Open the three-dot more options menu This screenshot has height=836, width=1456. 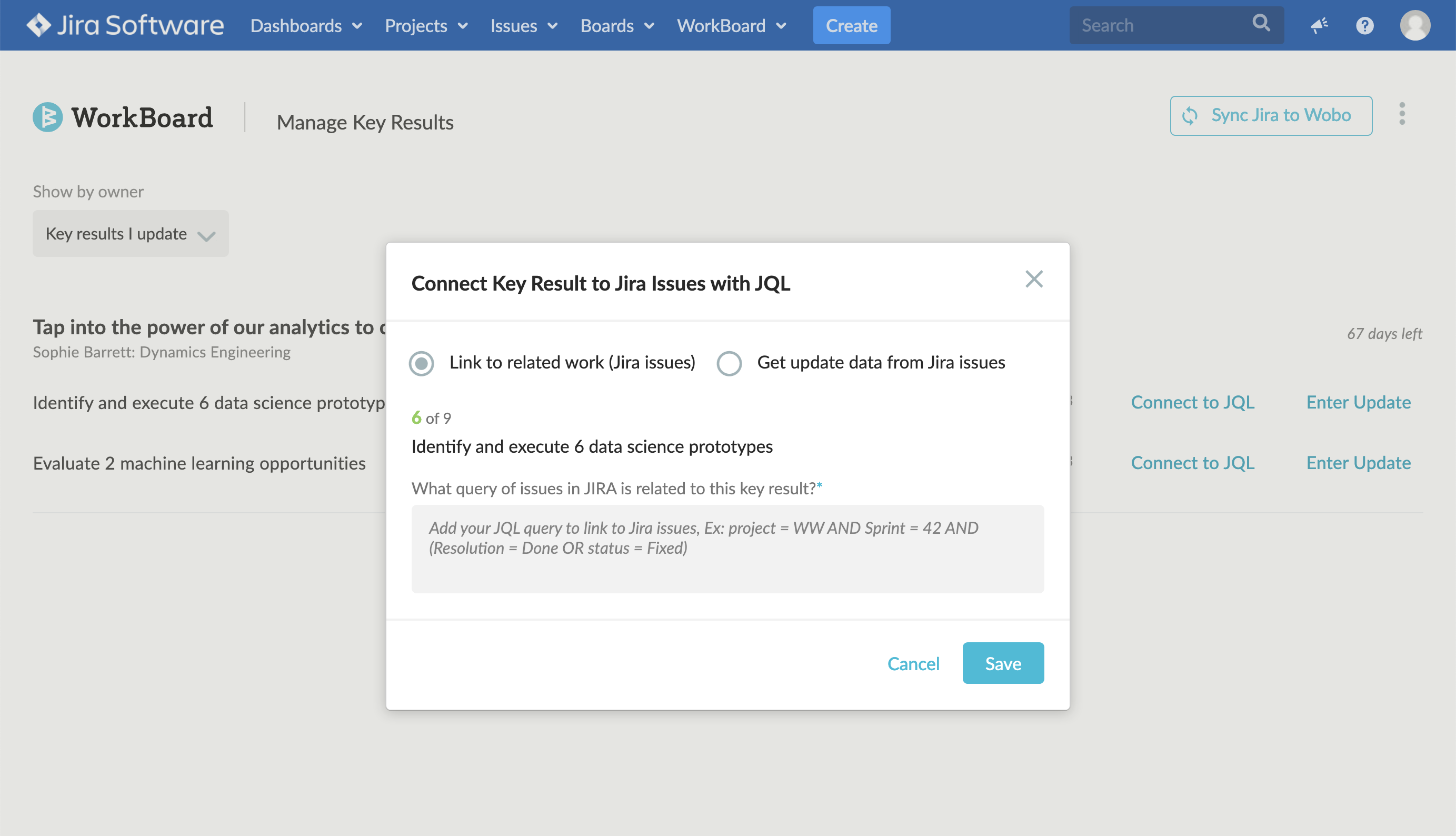tap(1402, 114)
